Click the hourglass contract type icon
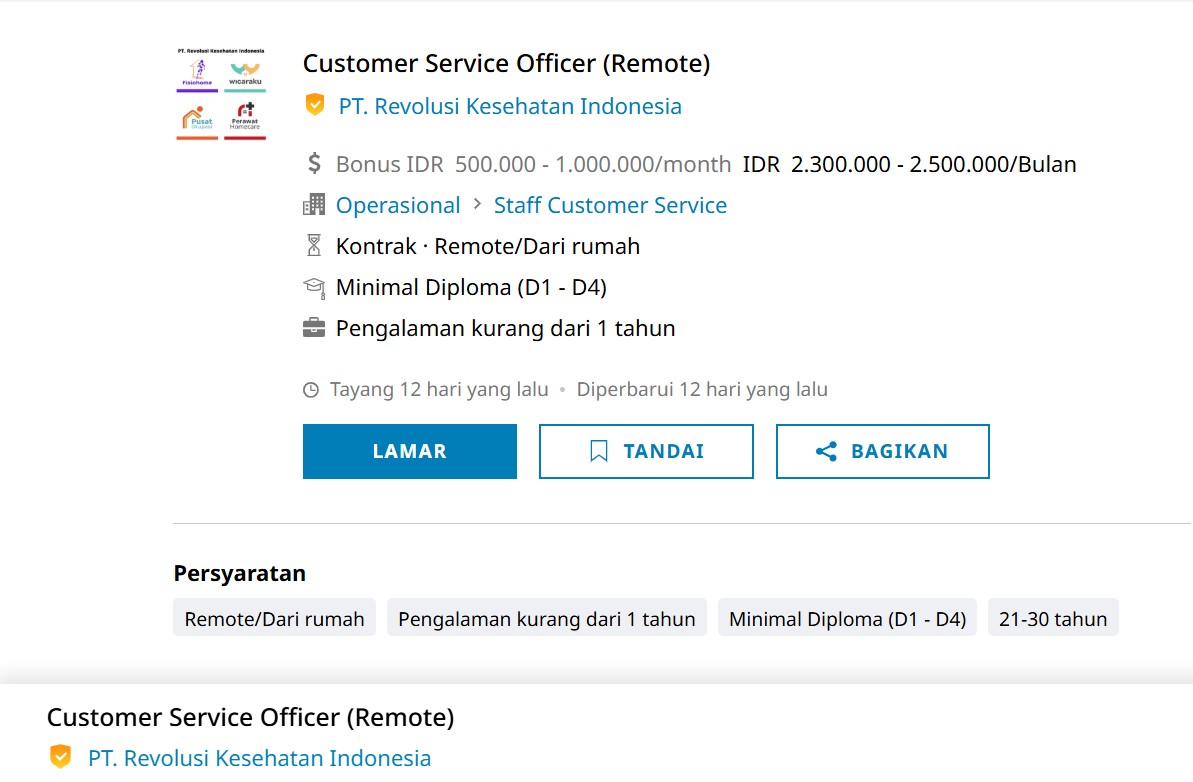This screenshot has height=782, width=1193. (x=313, y=245)
